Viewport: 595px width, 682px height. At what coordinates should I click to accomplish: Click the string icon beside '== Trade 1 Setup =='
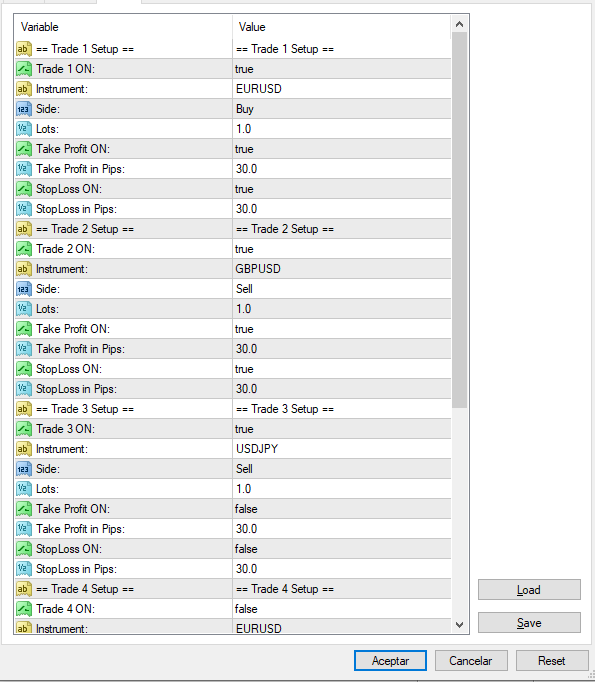click(x=24, y=49)
